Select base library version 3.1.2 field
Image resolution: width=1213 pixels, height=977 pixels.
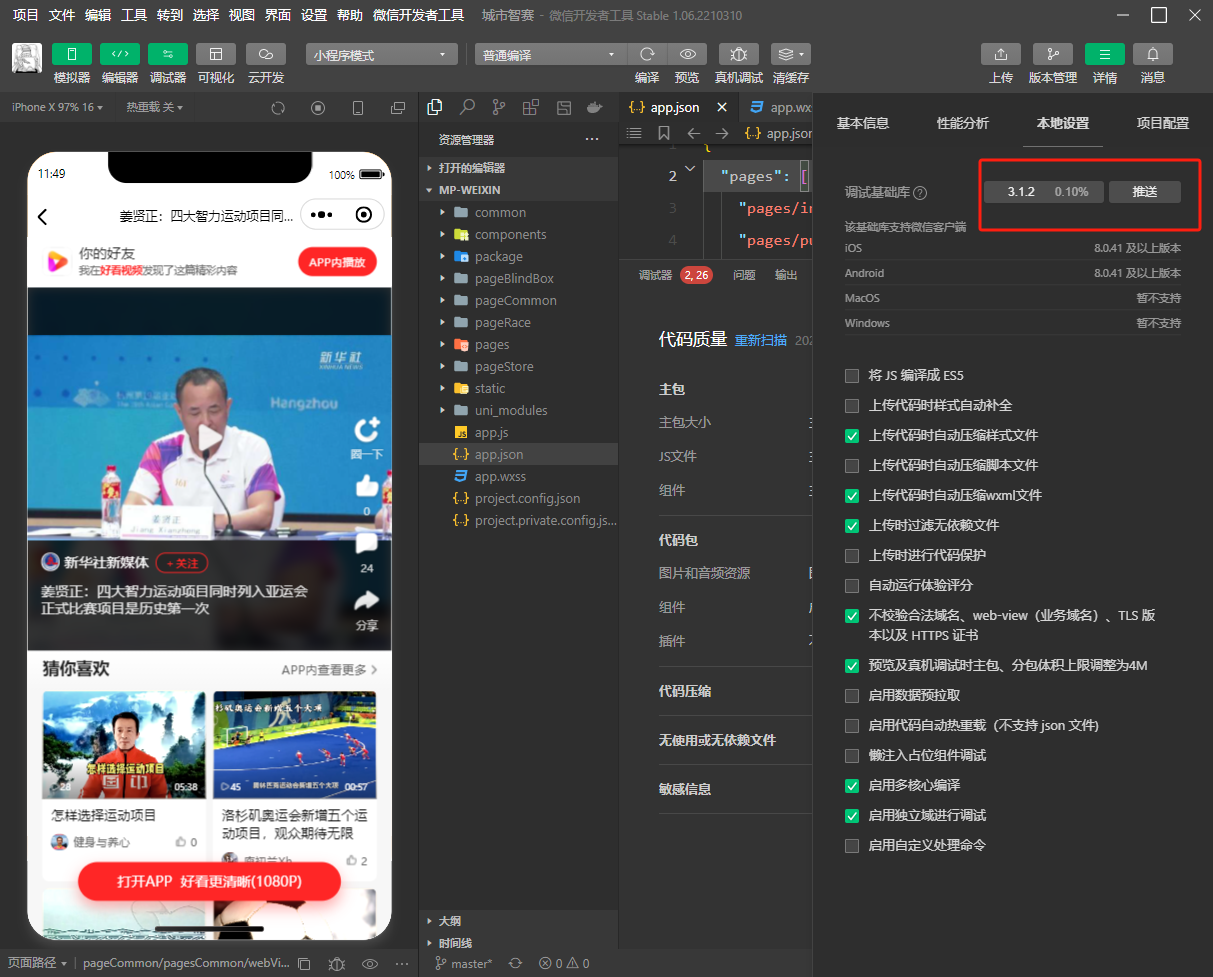pyautogui.click(x=1044, y=192)
